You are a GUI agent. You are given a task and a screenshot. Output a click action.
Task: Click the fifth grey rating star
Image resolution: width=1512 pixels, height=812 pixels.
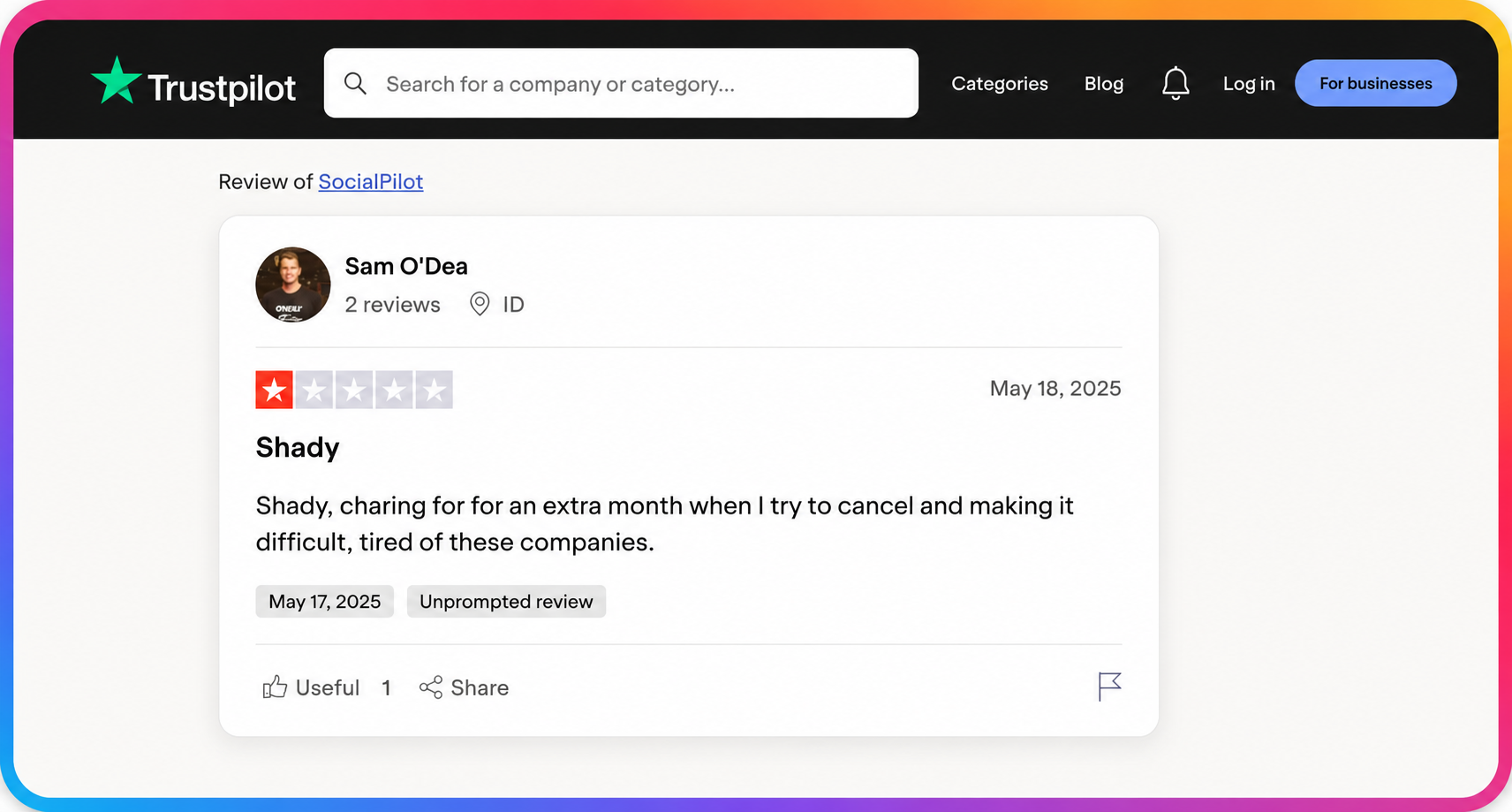tap(435, 390)
